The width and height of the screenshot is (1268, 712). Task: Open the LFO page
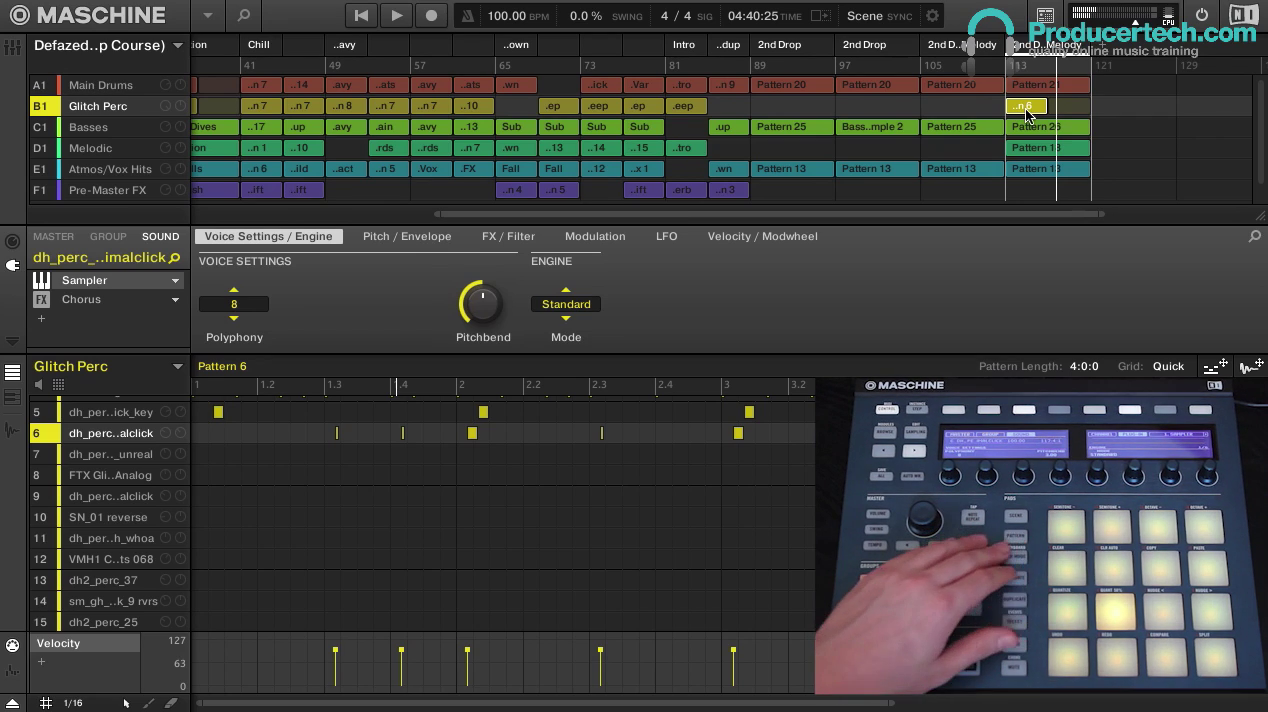coord(666,236)
